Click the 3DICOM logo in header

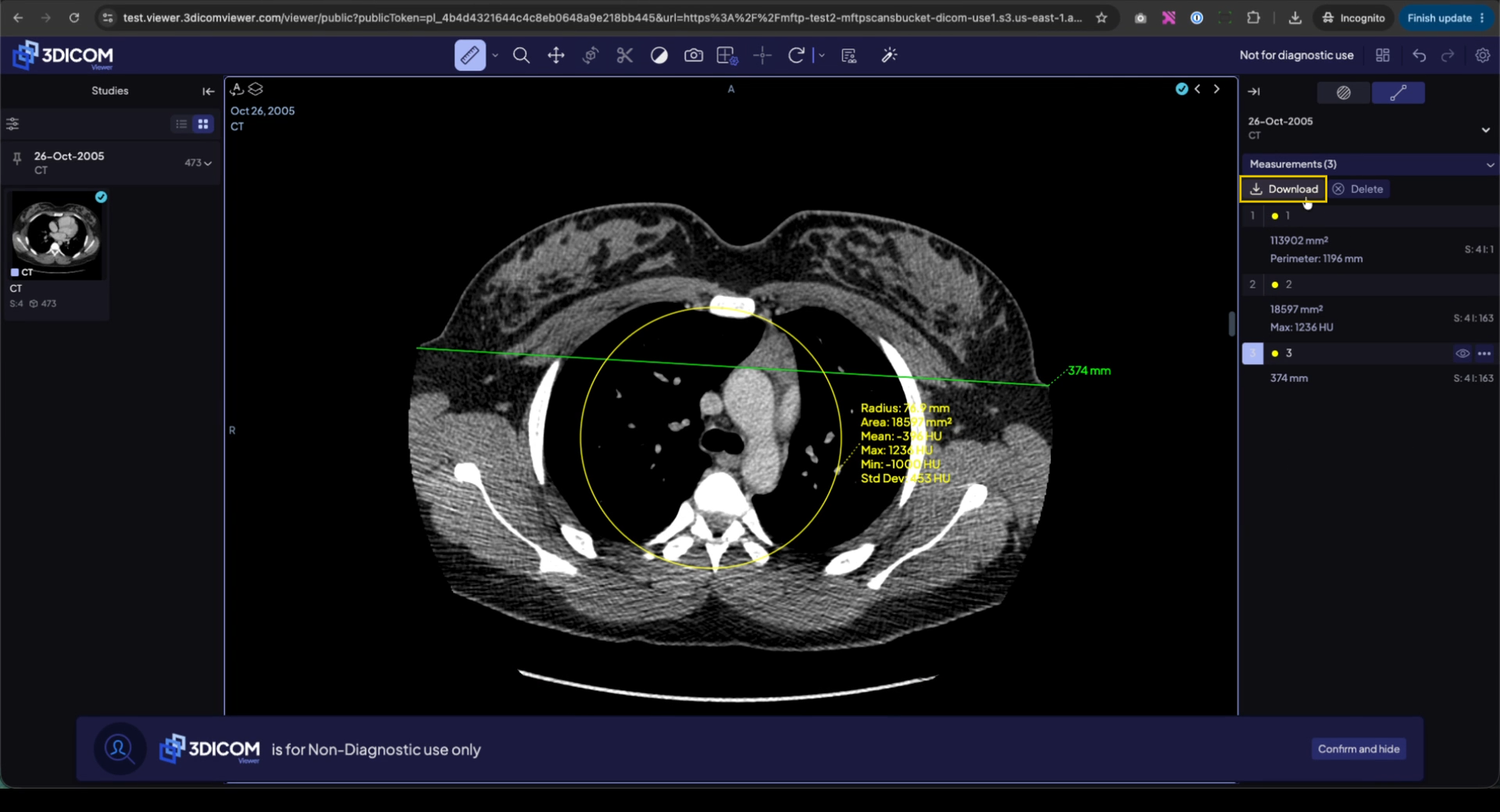63,55
